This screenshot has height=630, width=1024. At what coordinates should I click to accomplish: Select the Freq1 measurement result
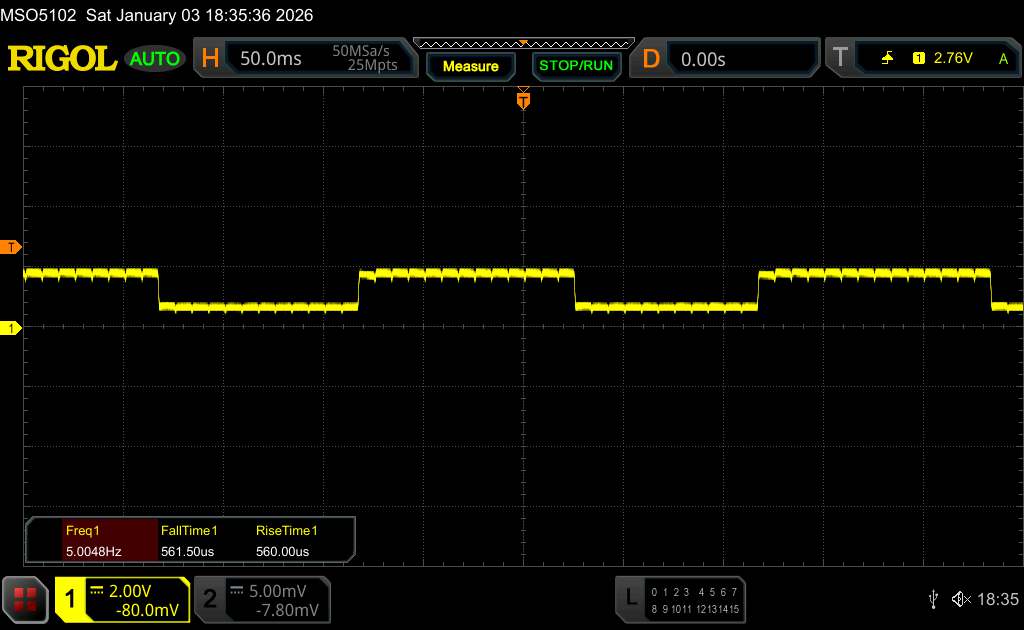click(92, 541)
